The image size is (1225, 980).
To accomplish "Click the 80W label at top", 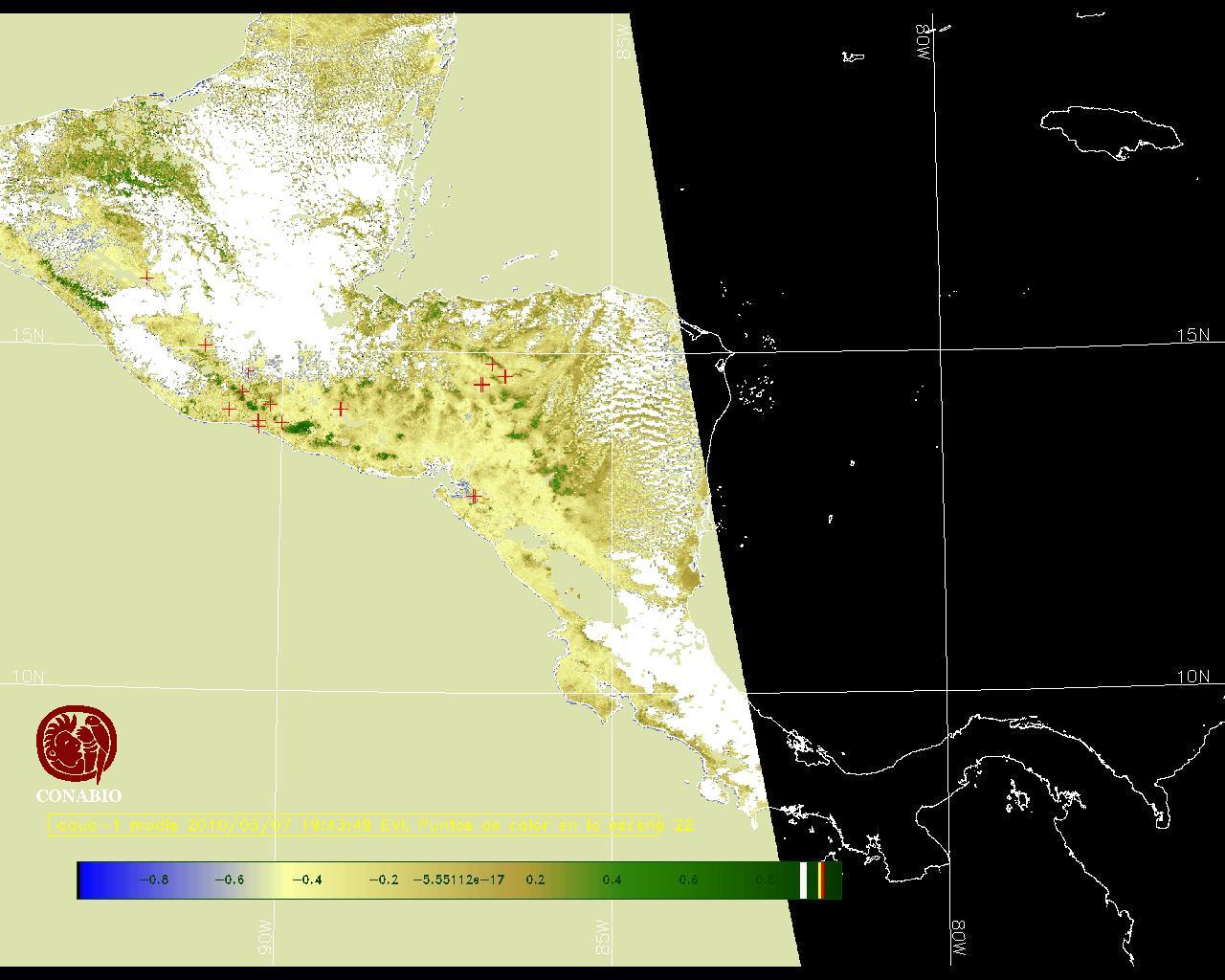I will coord(924,42).
